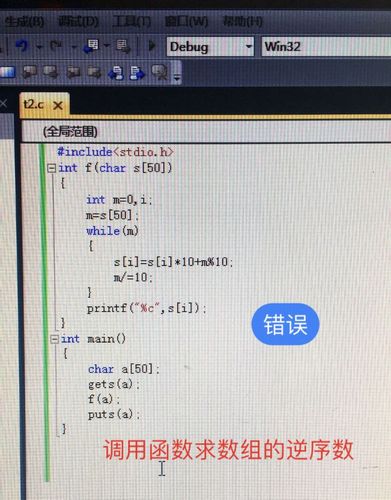Click the Previous Bookmark toolbar icon
This screenshot has width=391, height=500.
click(x=30, y=72)
